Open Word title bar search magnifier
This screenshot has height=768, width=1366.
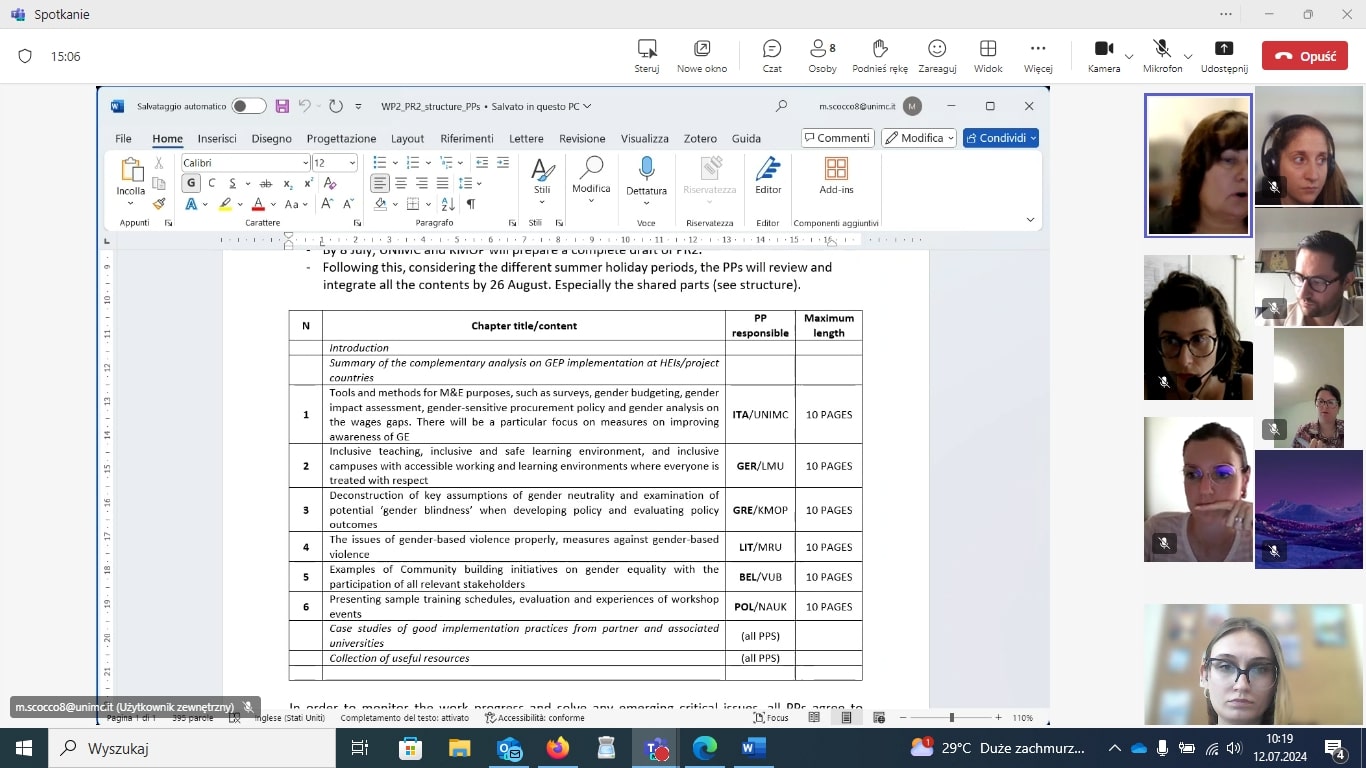pos(782,106)
